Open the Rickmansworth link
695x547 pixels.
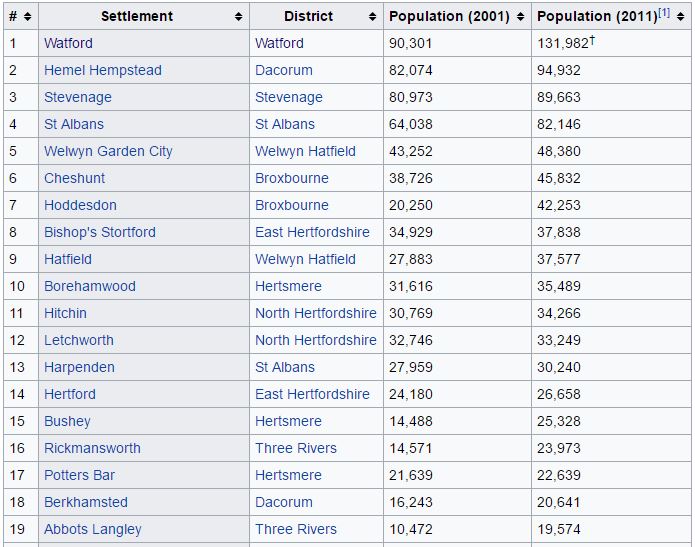[92, 448]
